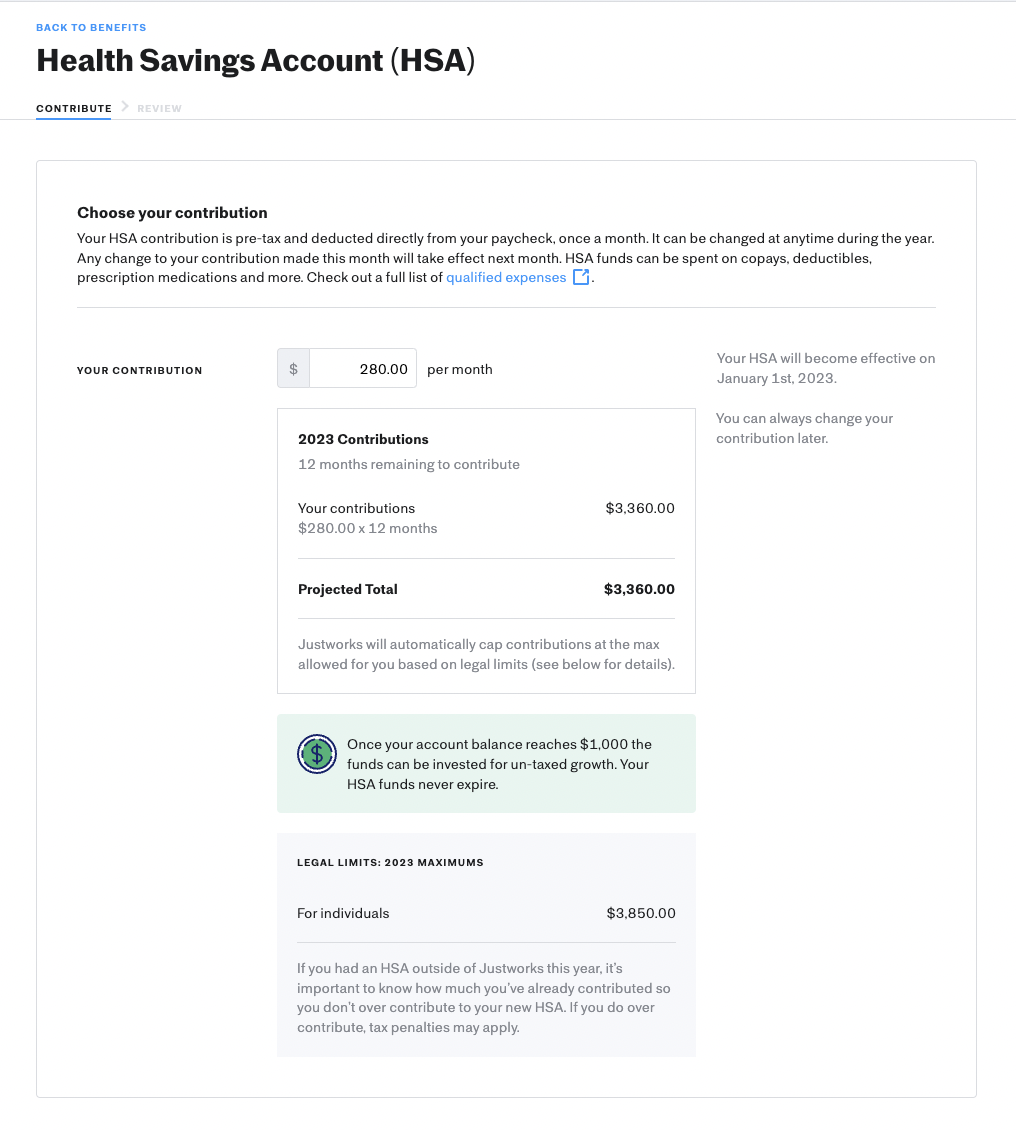Click the Choose your contribution heading

[x=172, y=213]
